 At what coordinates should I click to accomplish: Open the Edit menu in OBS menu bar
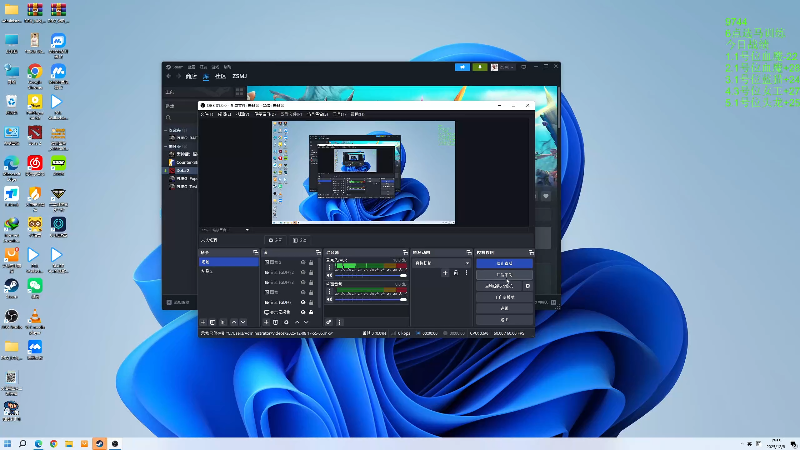[x=224, y=114]
